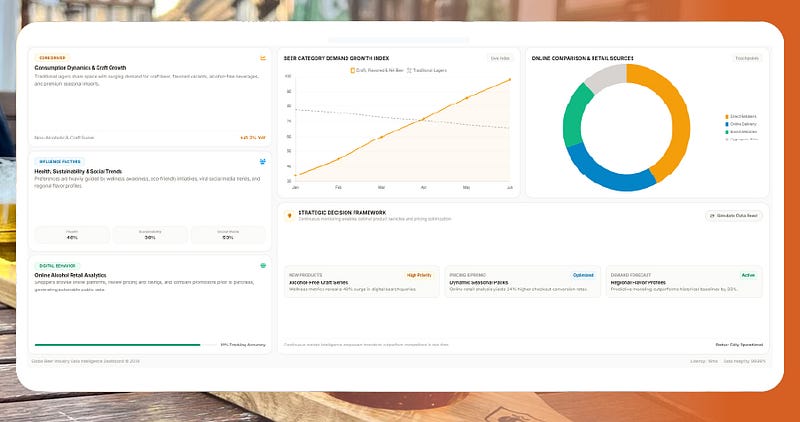Click the Online Alcohol Retail Analytics heading
The image size is (800, 422).
click(x=70, y=276)
